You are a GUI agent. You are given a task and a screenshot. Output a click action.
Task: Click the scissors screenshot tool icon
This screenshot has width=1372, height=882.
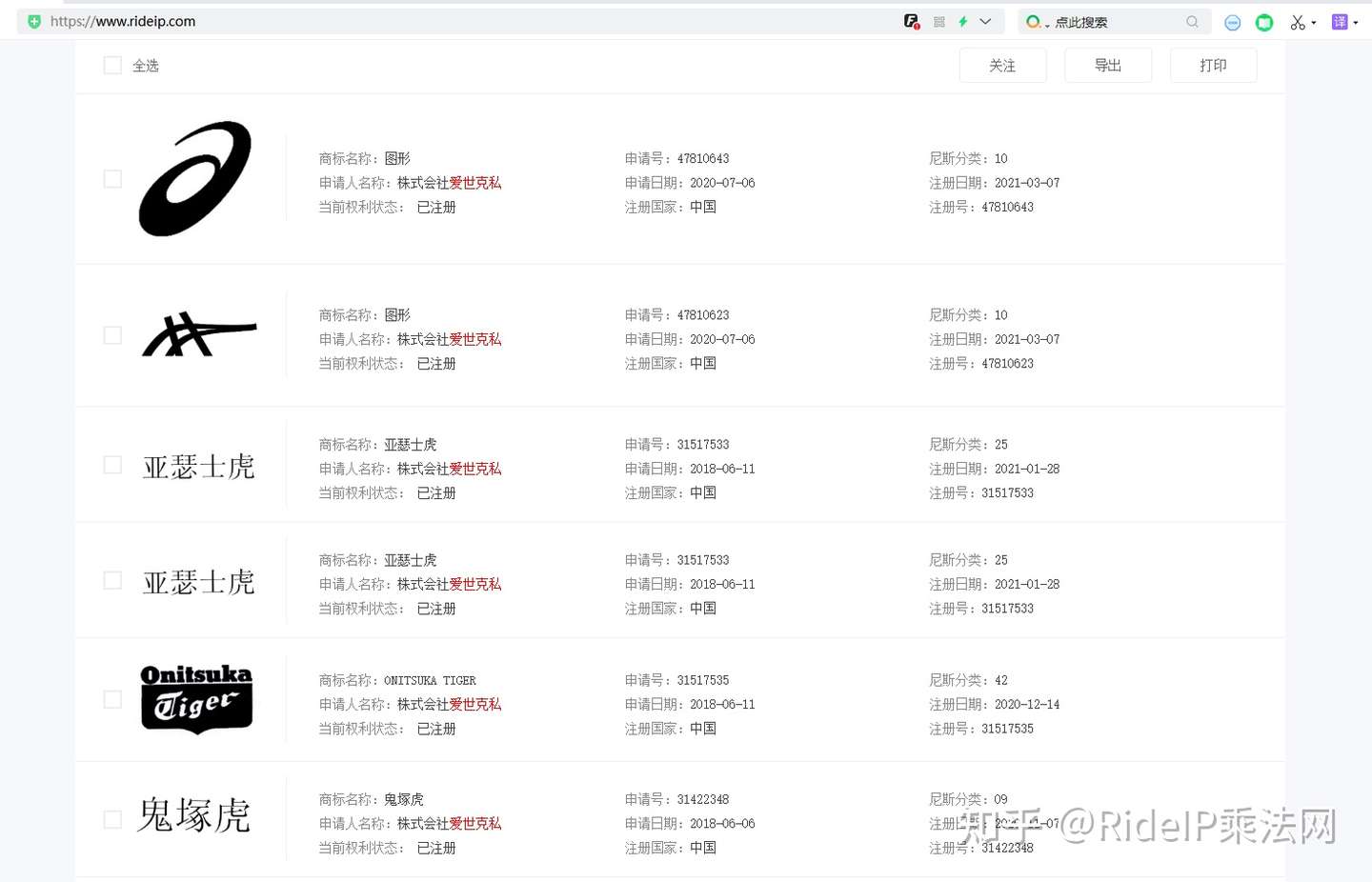(1298, 22)
